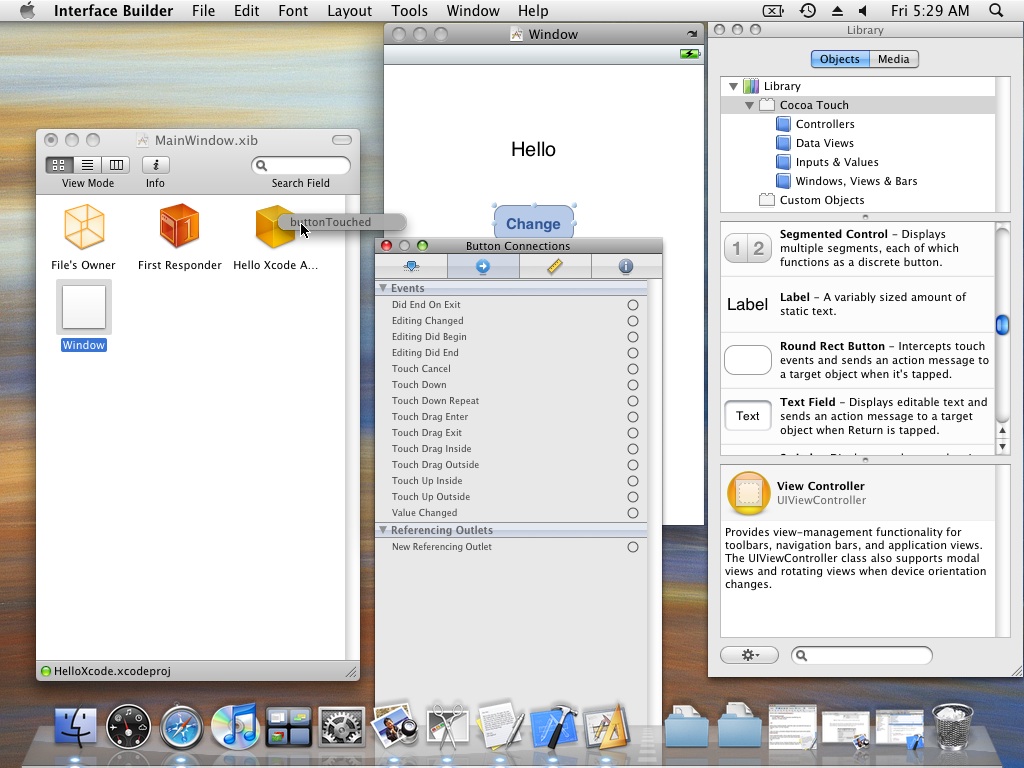The width and height of the screenshot is (1024, 768).
Task: Select the Round Rect Button library icon
Action: pyautogui.click(x=748, y=360)
